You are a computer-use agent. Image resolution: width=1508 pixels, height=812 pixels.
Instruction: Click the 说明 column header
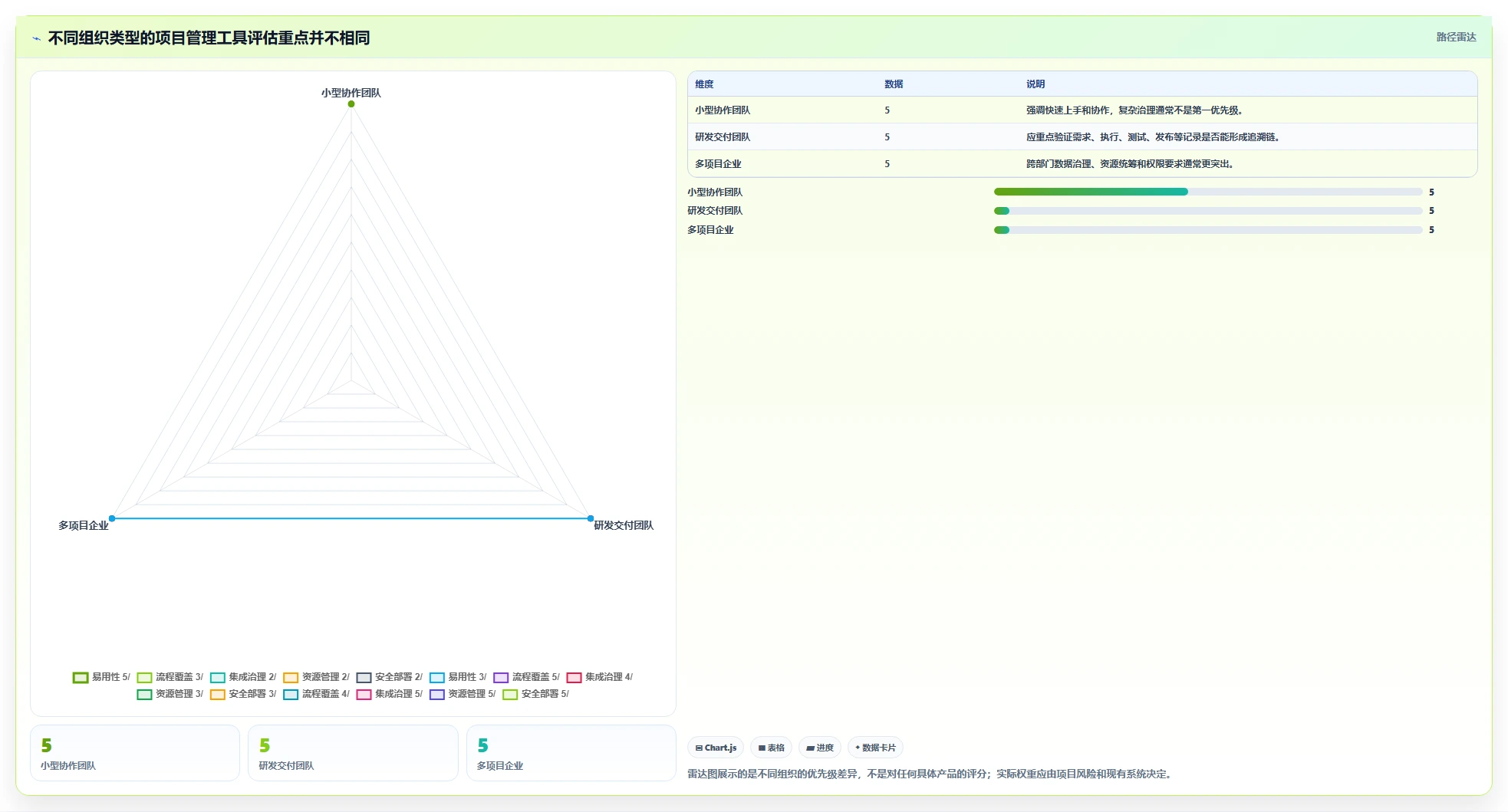[x=1036, y=84]
